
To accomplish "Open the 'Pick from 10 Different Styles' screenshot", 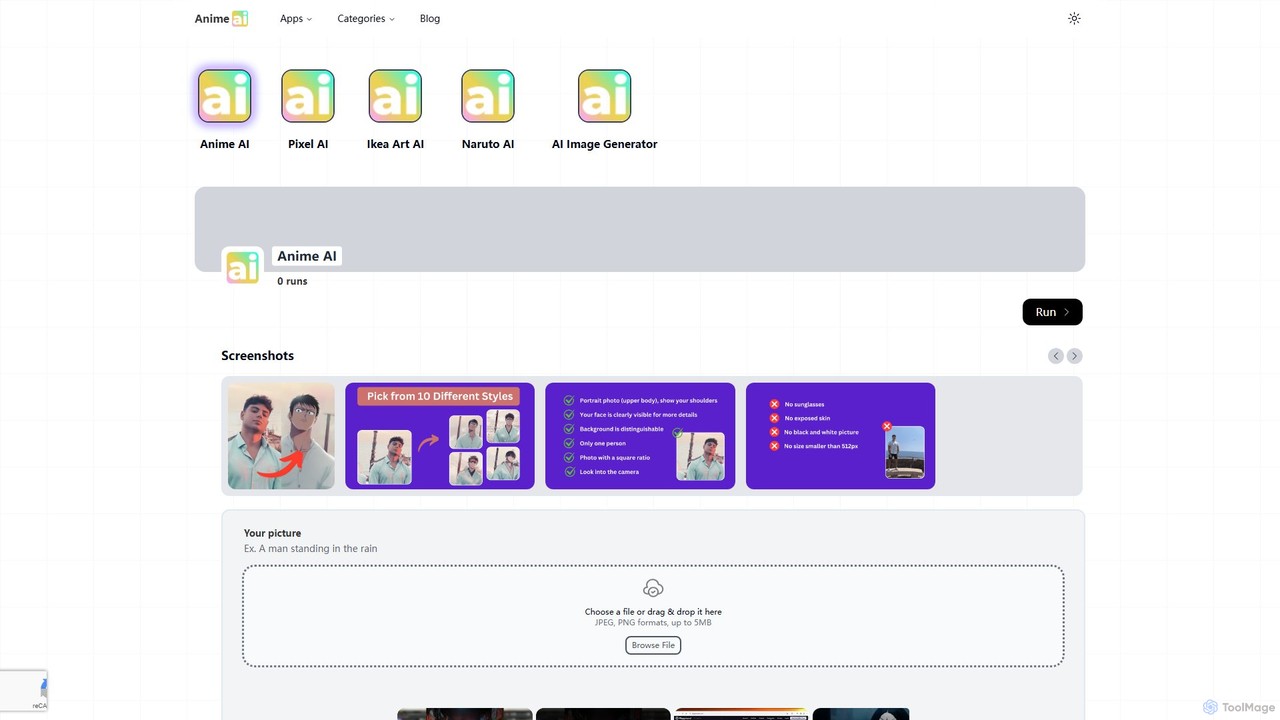I will point(440,436).
